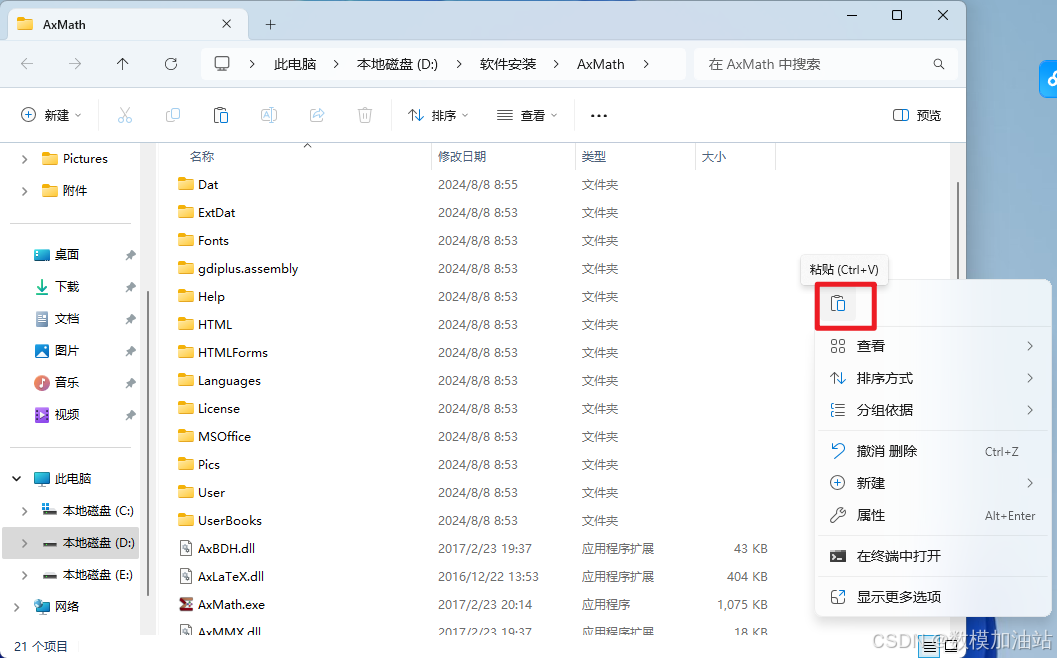
Task: Click the Delete trash icon in the toolbar
Action: (365, 115)
